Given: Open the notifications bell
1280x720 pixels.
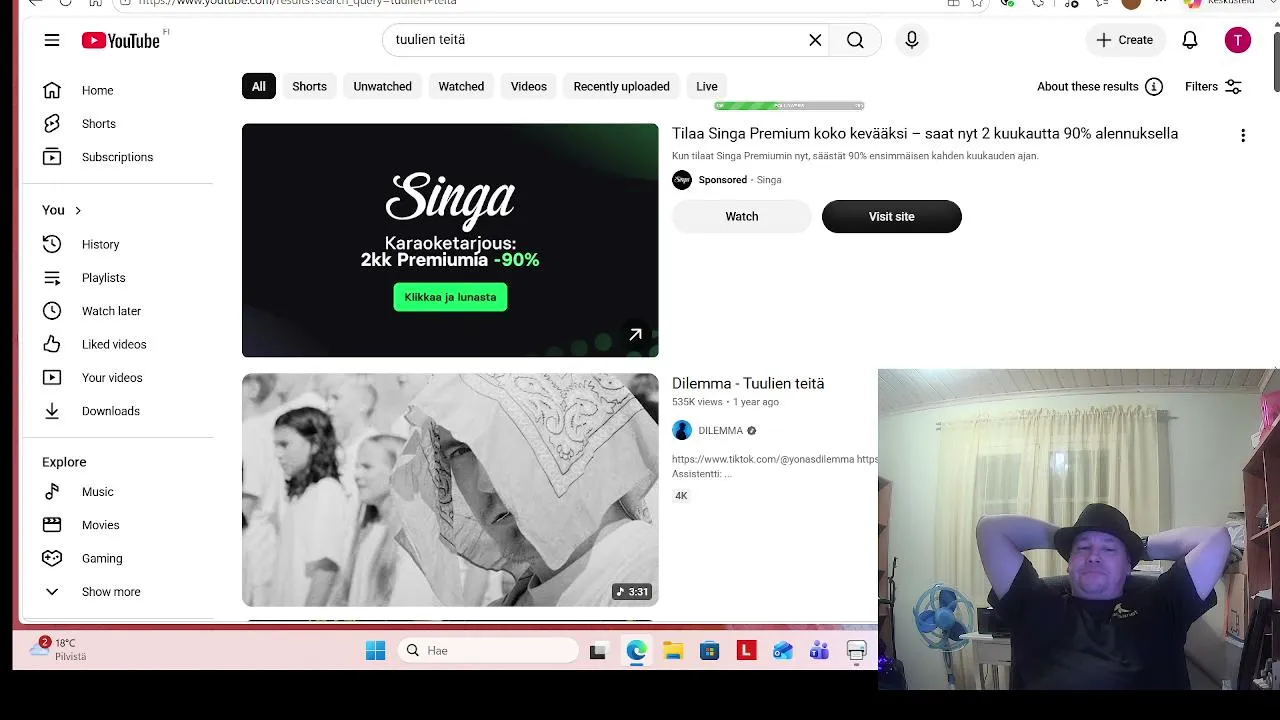Looking at the screenshot, I should pyautogui.click(x=1190, y=40).
